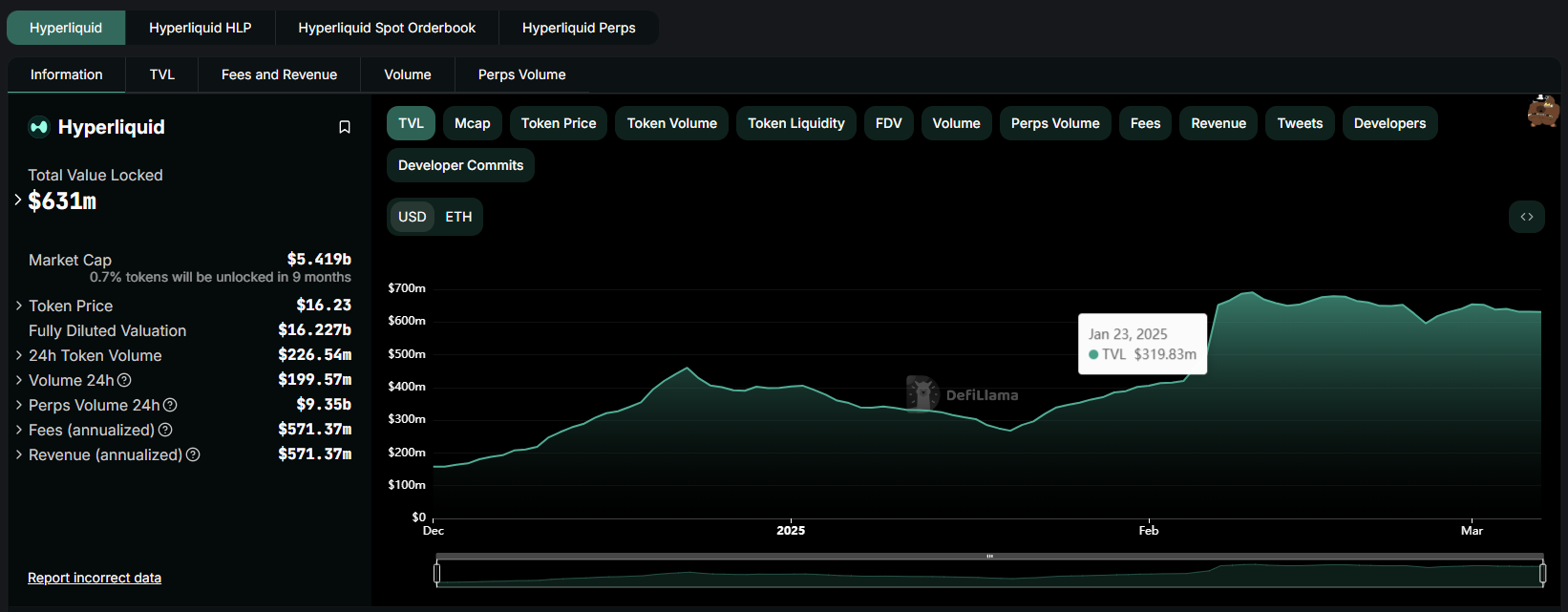Expand the Volume 24h row
The height and width of the screenshot is (612, 1568).
19,380
